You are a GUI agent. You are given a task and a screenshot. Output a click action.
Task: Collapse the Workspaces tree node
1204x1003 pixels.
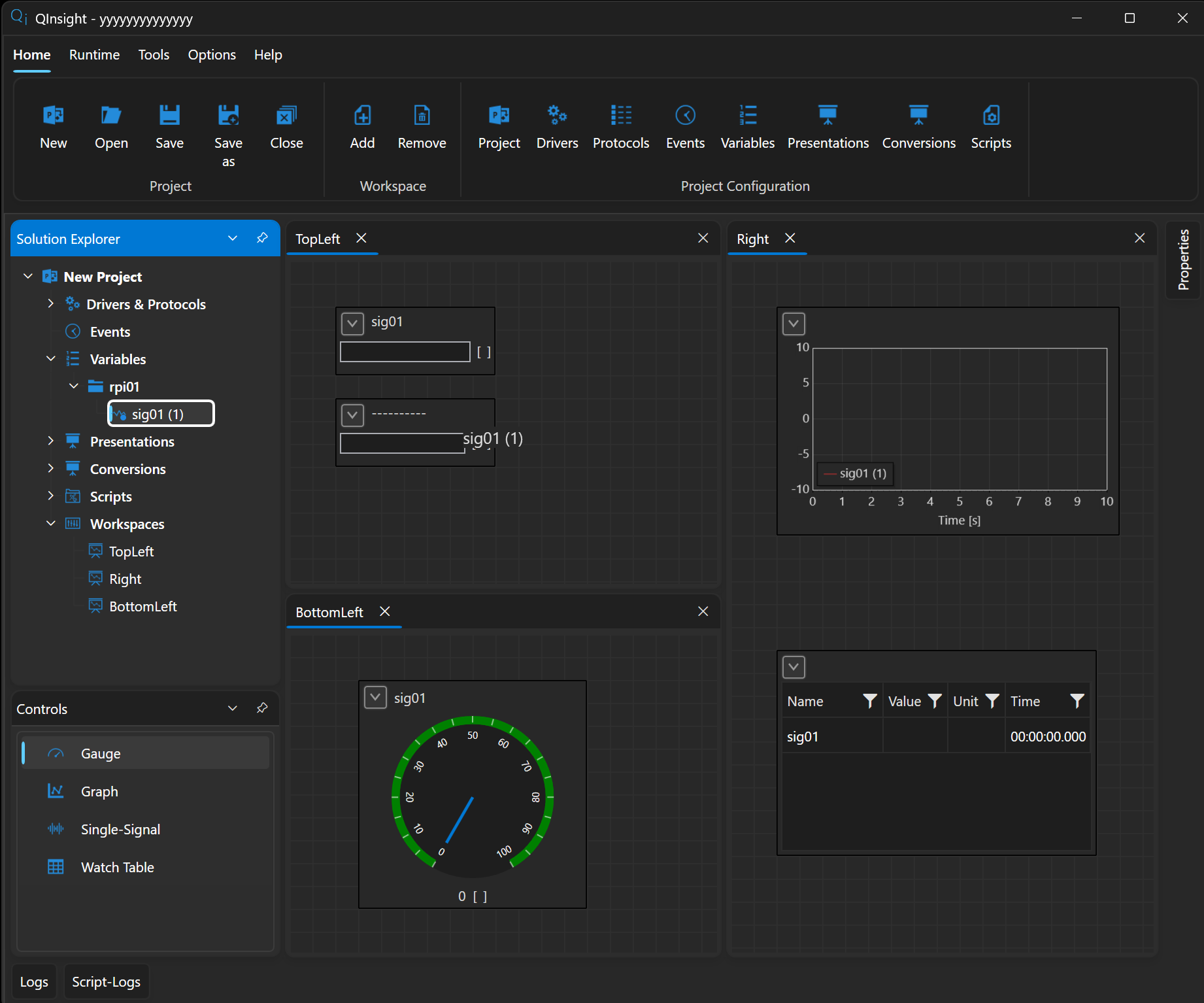50,523
